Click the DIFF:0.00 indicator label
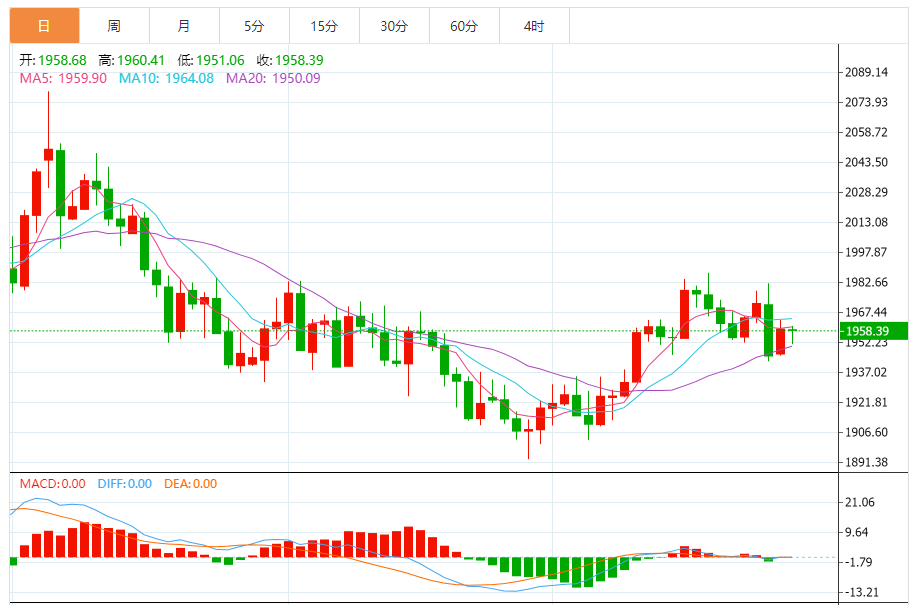This screenshot has width=920, height=605. (124, 484)
